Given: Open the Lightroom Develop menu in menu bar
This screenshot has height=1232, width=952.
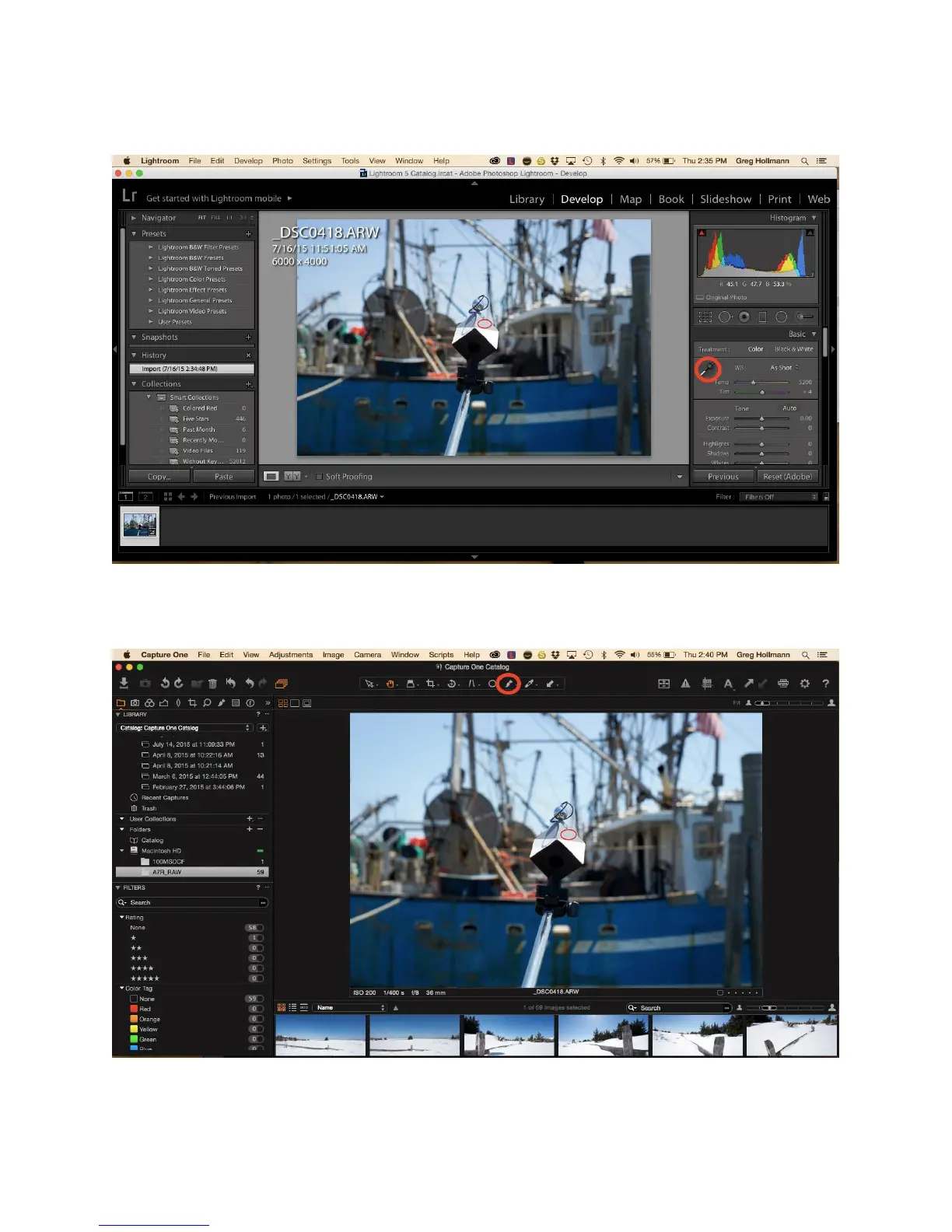Looking at the screenshot, I should click(x=248, y=161).
